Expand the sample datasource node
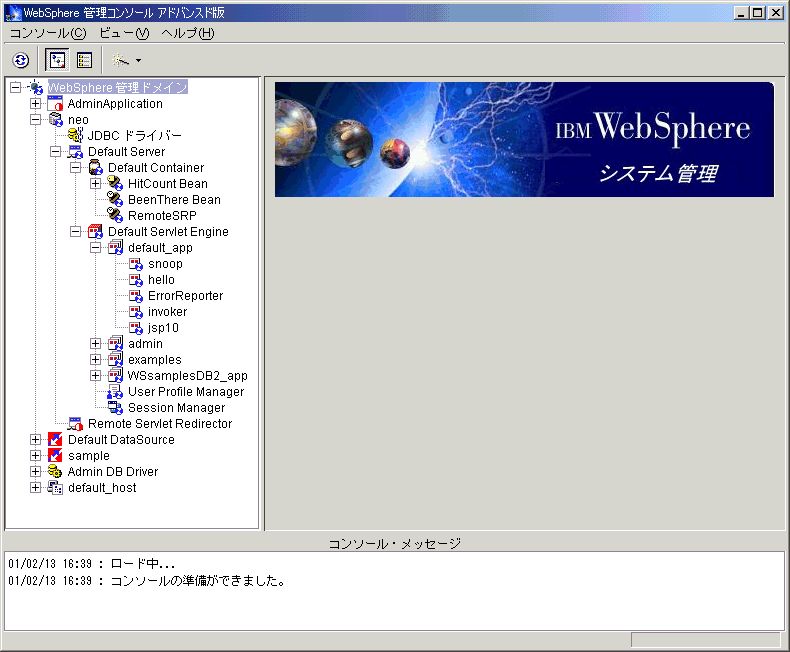The image size is (790, 652). [35, 455]
